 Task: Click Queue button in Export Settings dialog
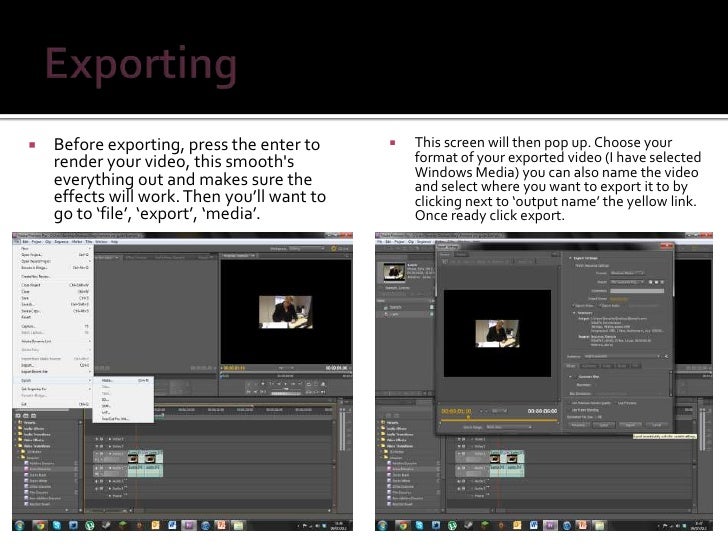[x=604, y=425]
